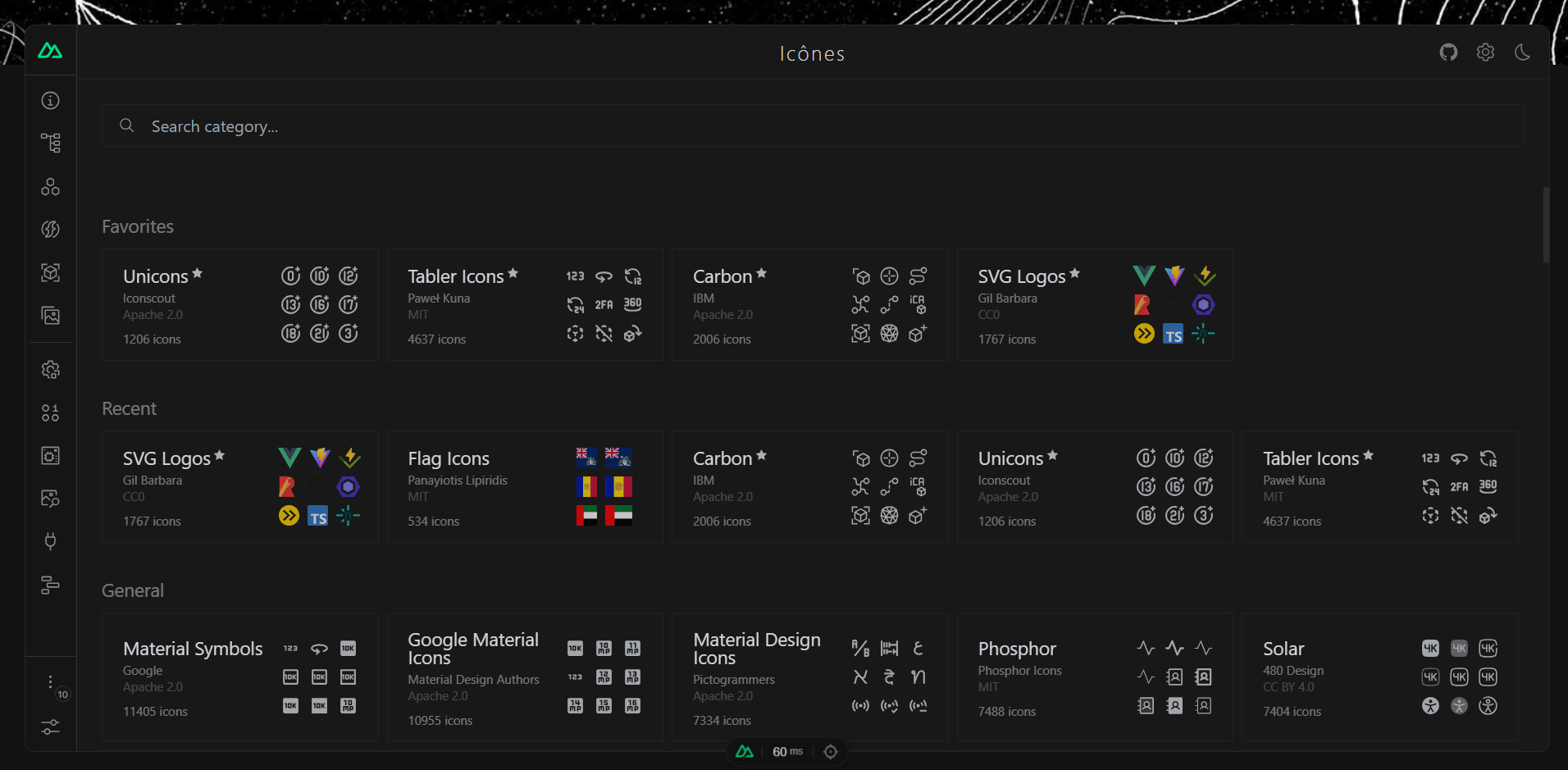Open the SVG Logos collection in Recent
This screenshot has width=1568, height=770.
240,487
